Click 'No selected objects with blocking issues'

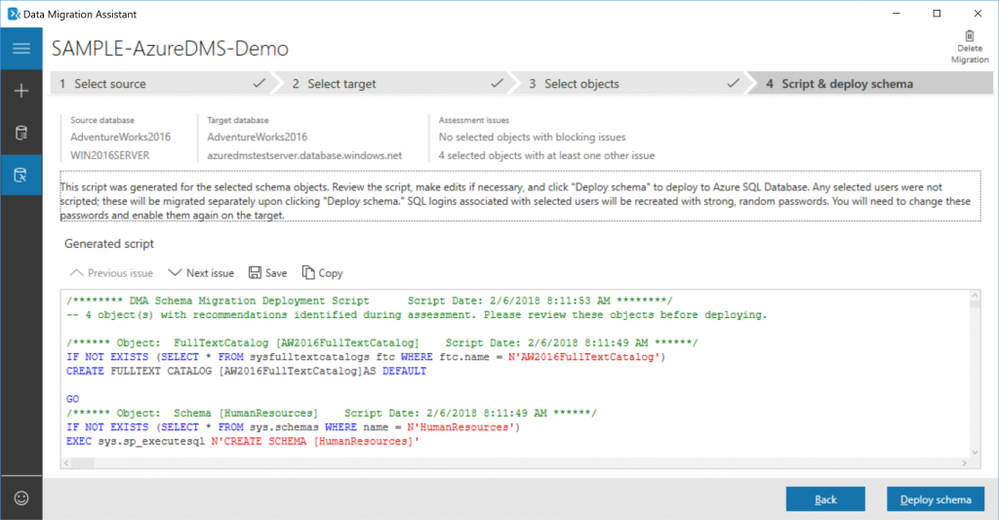click(532, 137)
